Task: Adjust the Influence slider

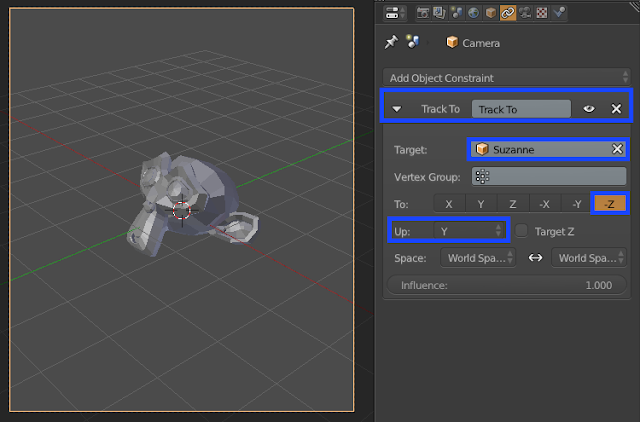Action: [x=507, y=285]
